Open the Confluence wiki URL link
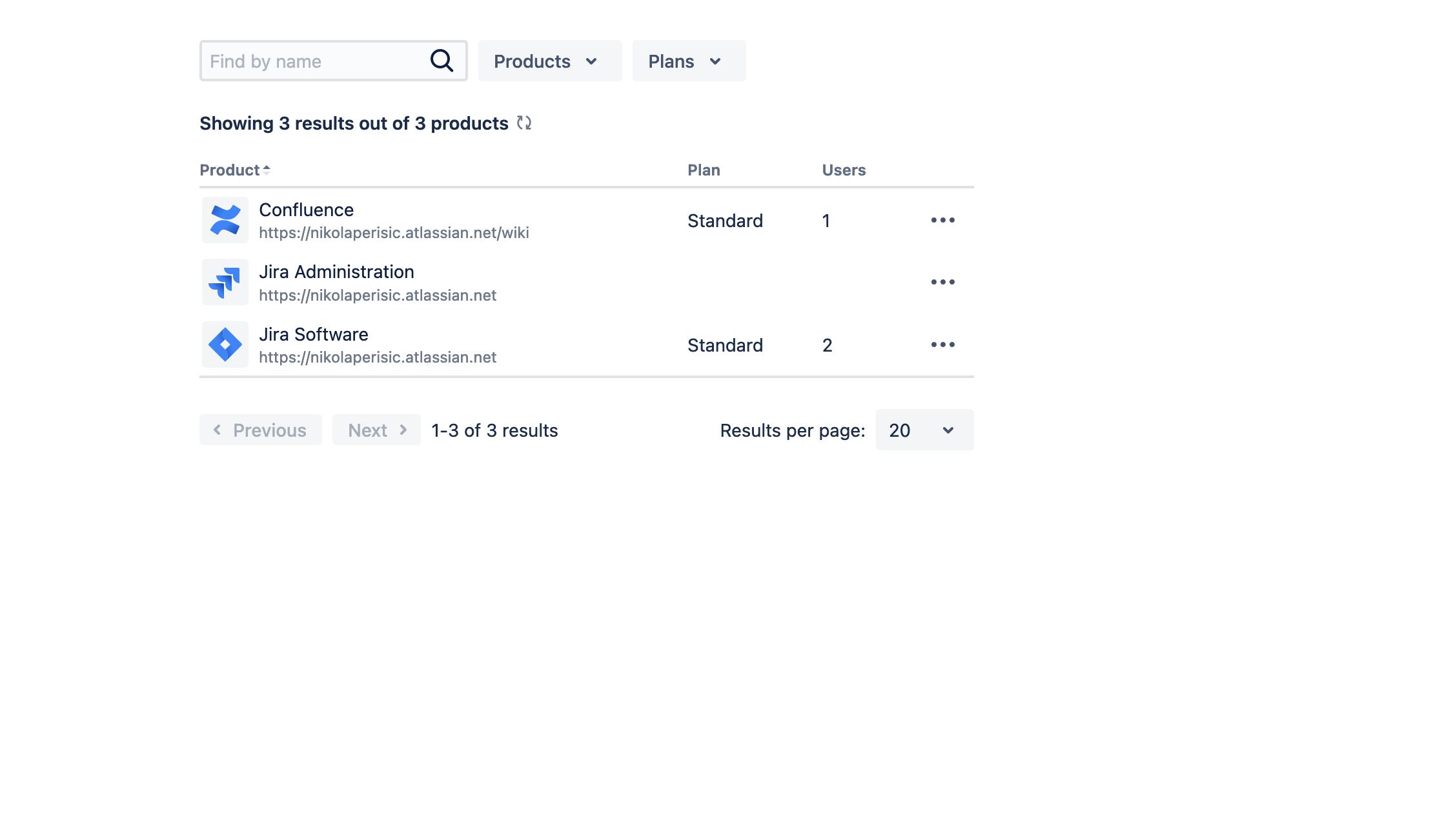 [x=394, y=232]
